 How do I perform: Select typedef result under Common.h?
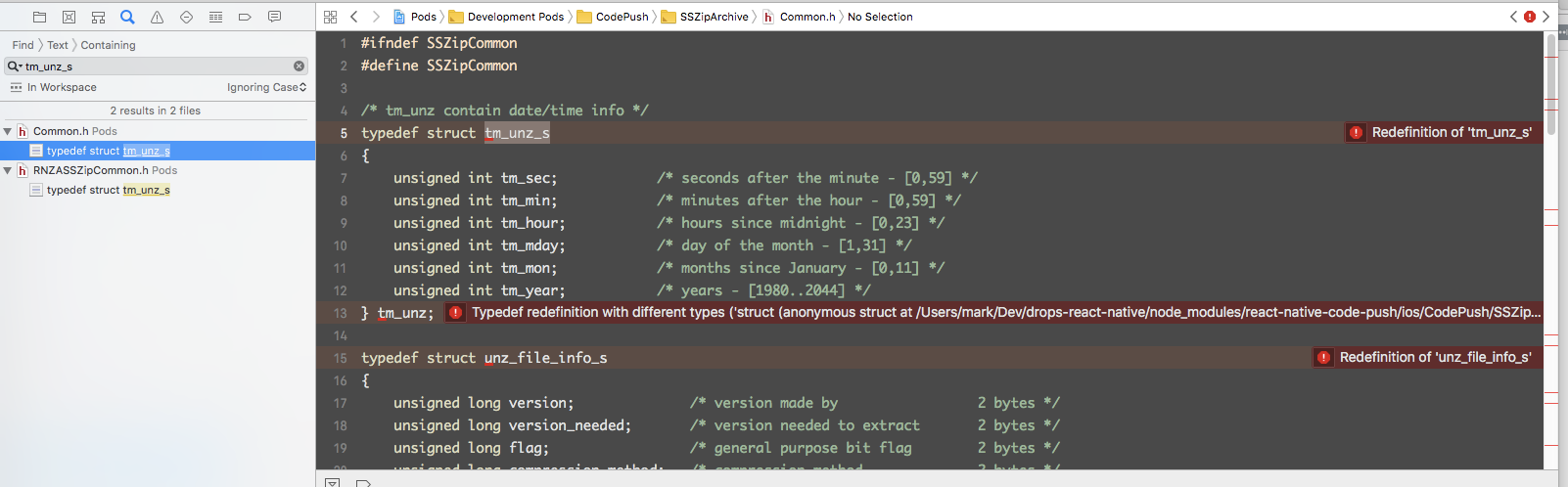pyautogui.click(x=158, y=151)
